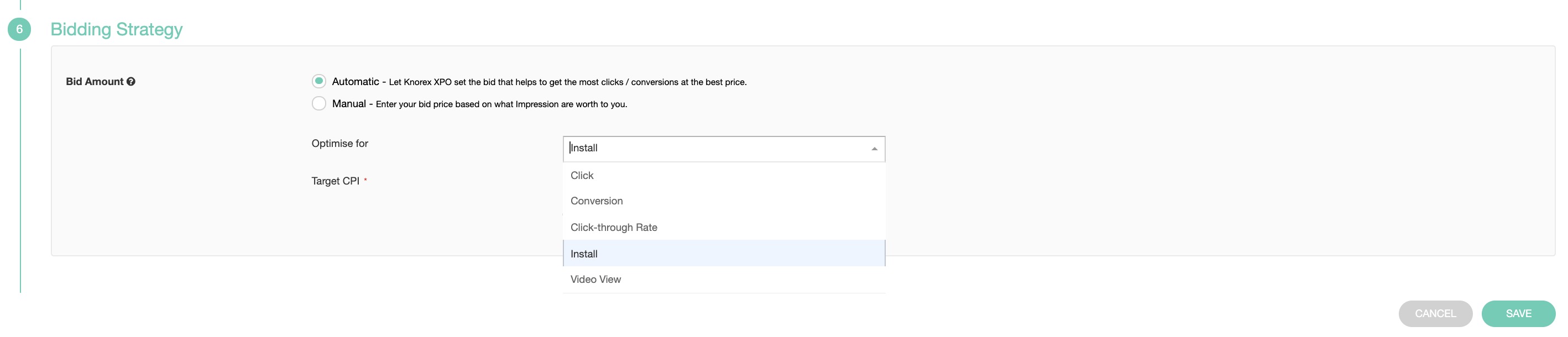The width and height of the screenshot is (1568, 337).
Task: Click the Bid Amount label text
Action: click(x=95, y=82)
